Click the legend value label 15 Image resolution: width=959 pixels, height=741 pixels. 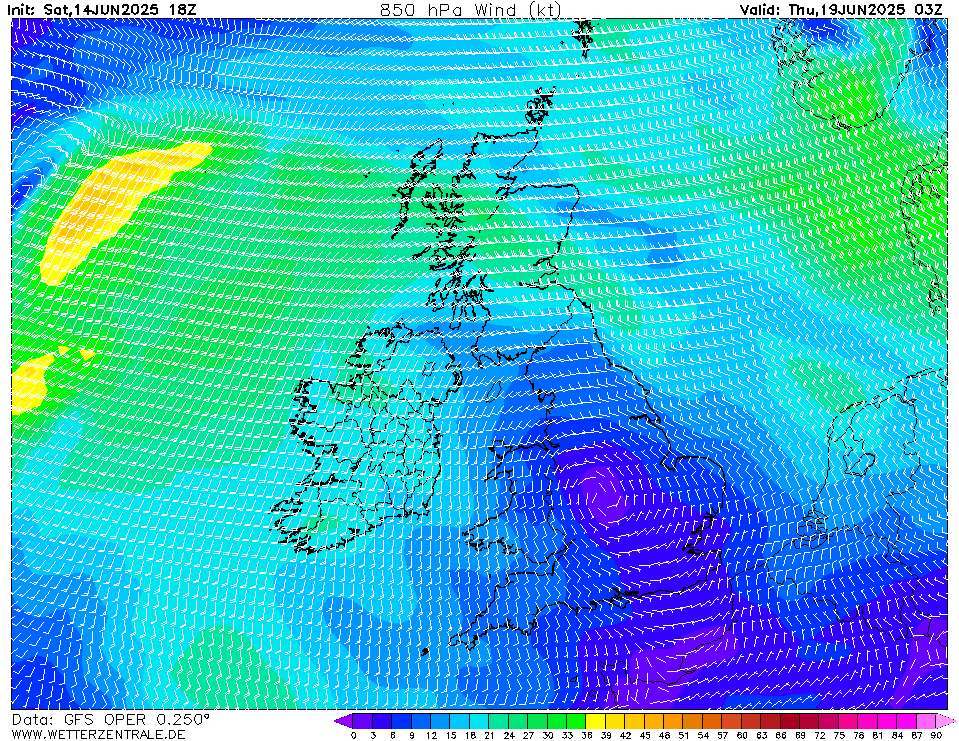click(x=451, y=735)
